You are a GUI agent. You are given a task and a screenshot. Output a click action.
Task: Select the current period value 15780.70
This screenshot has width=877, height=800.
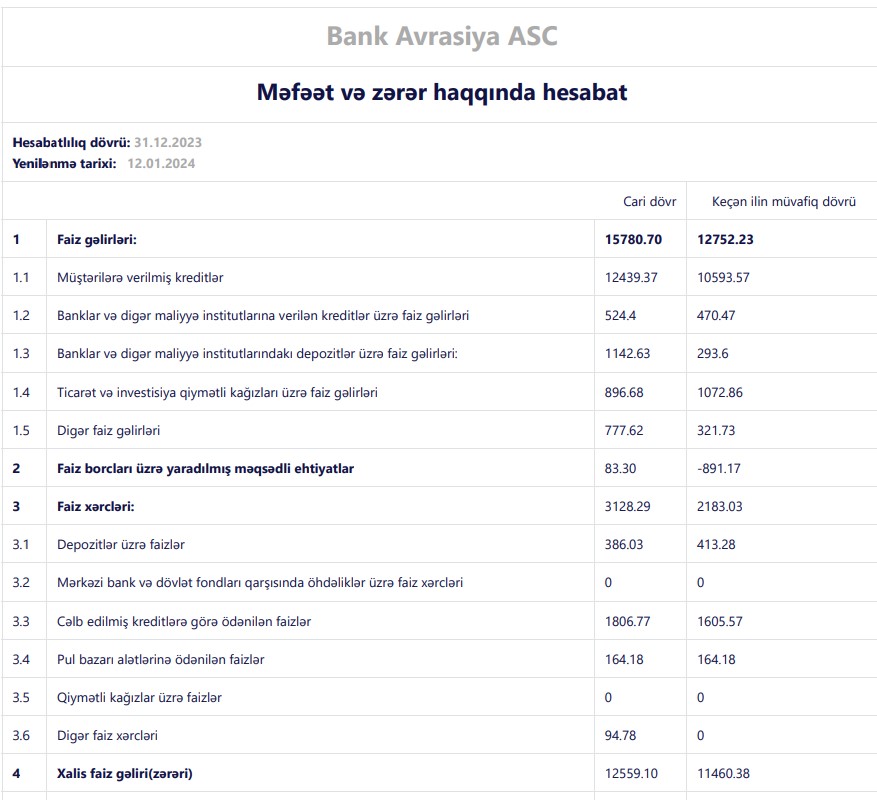click(634, 239)
